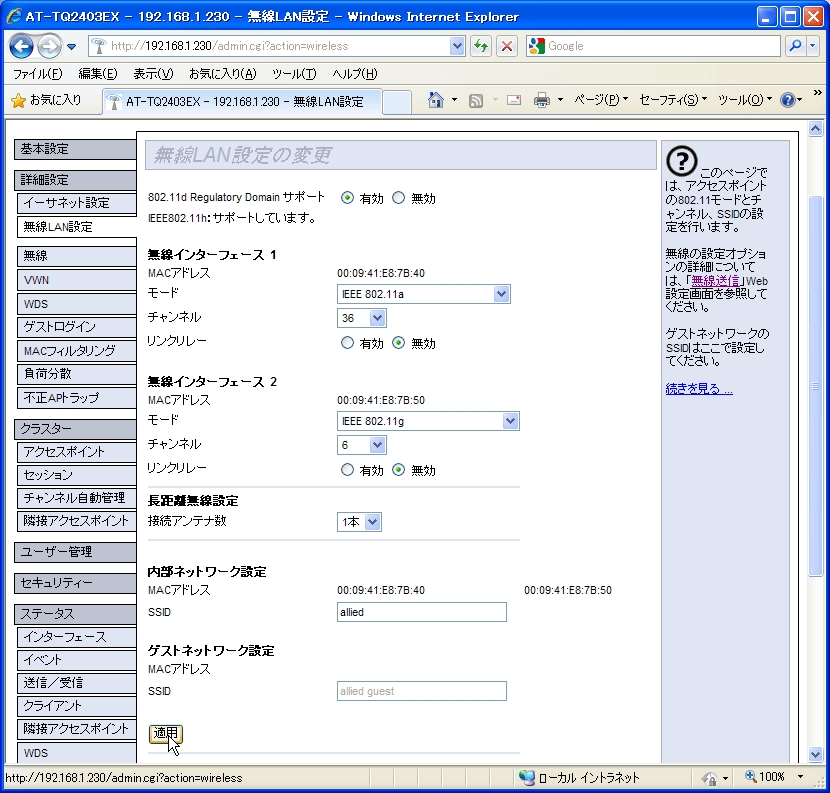Image resolution: width=830 pixels, height=793 pixels.
Task: Select the AT-TQ2403EX 無線LAN設定 tab
Action: (242, 101)
